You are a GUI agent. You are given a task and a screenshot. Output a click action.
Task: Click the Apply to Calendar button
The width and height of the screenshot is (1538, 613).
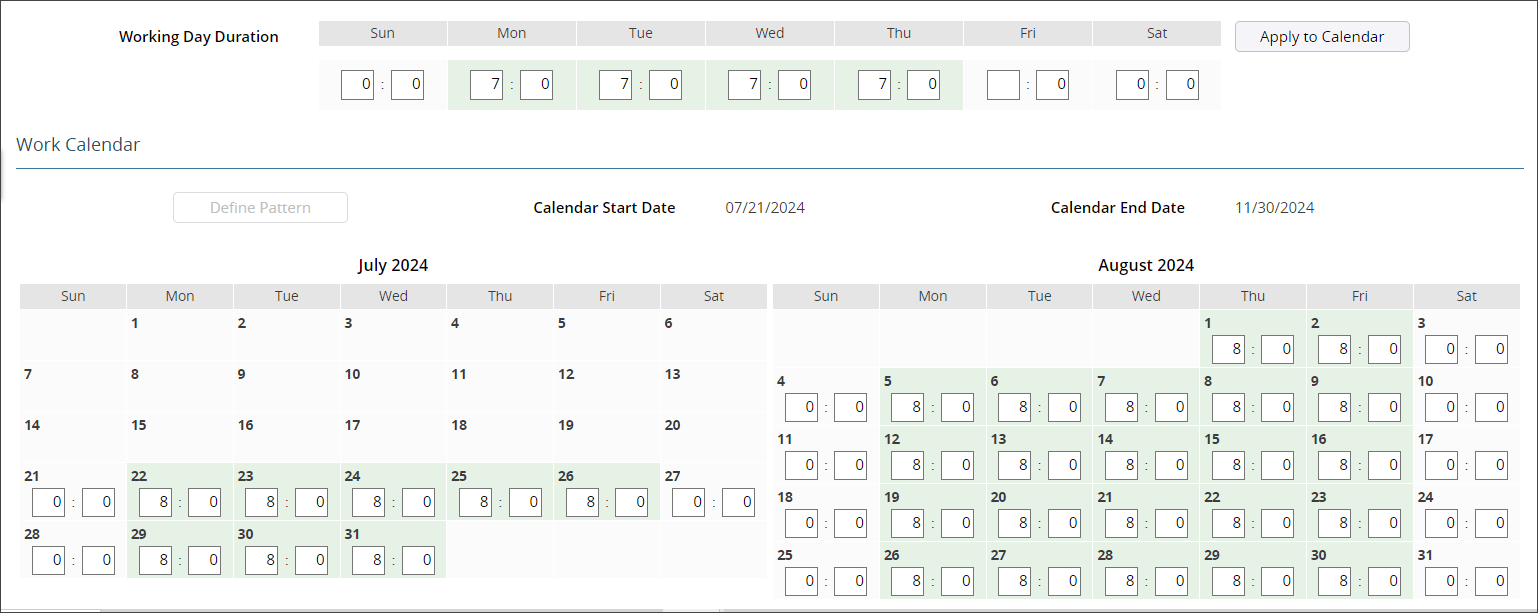1322,37
